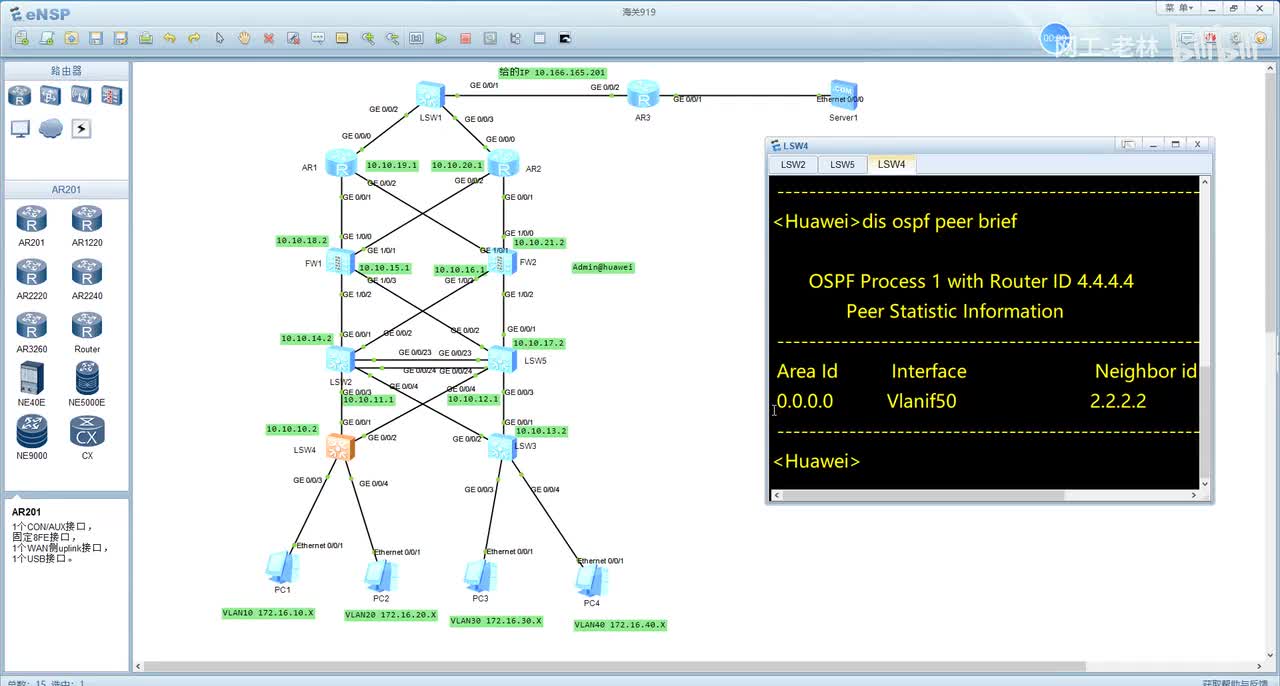Click the red Stop devices icon
Viewport: 1280px width, 686px height.
click(466, 38)
